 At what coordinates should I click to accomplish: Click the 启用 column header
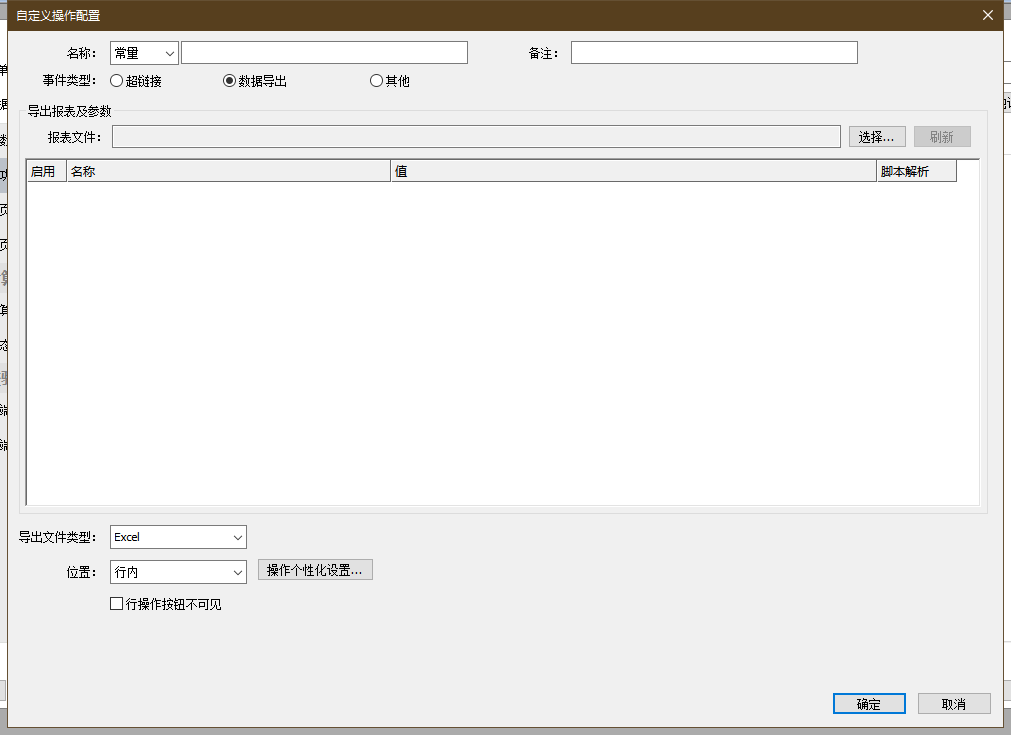pyautogui.click(x=46, y=172)
